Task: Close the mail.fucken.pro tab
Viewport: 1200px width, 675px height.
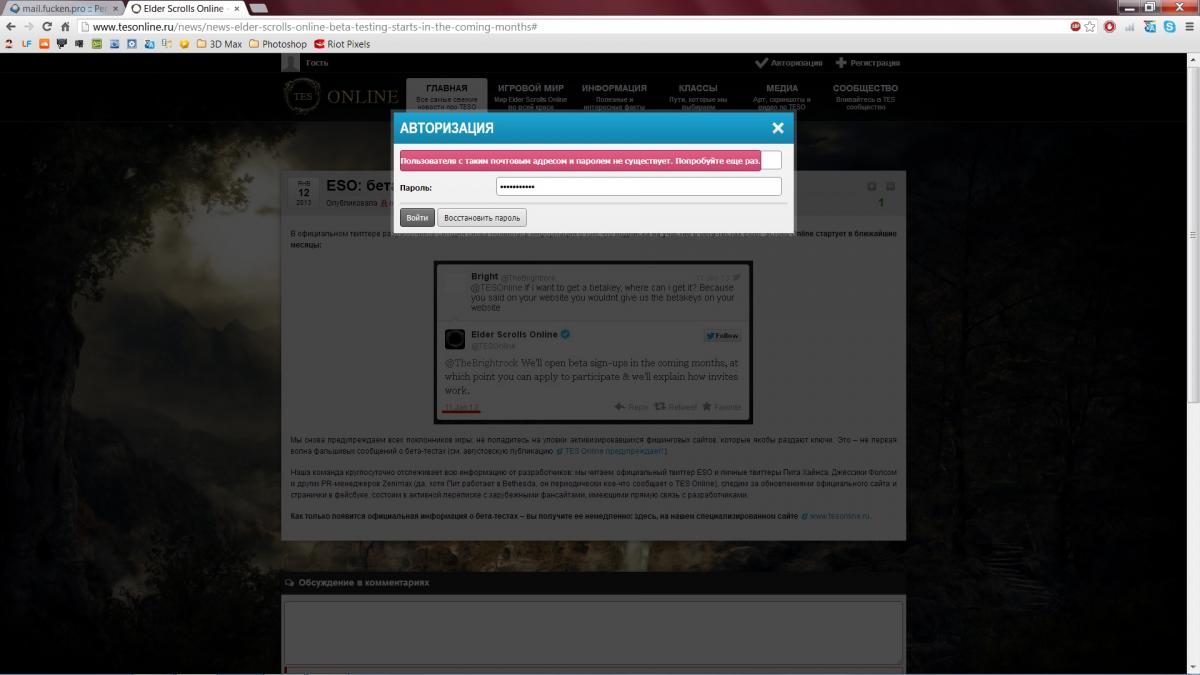Action: pyautogui.click(x=114, y=8)
